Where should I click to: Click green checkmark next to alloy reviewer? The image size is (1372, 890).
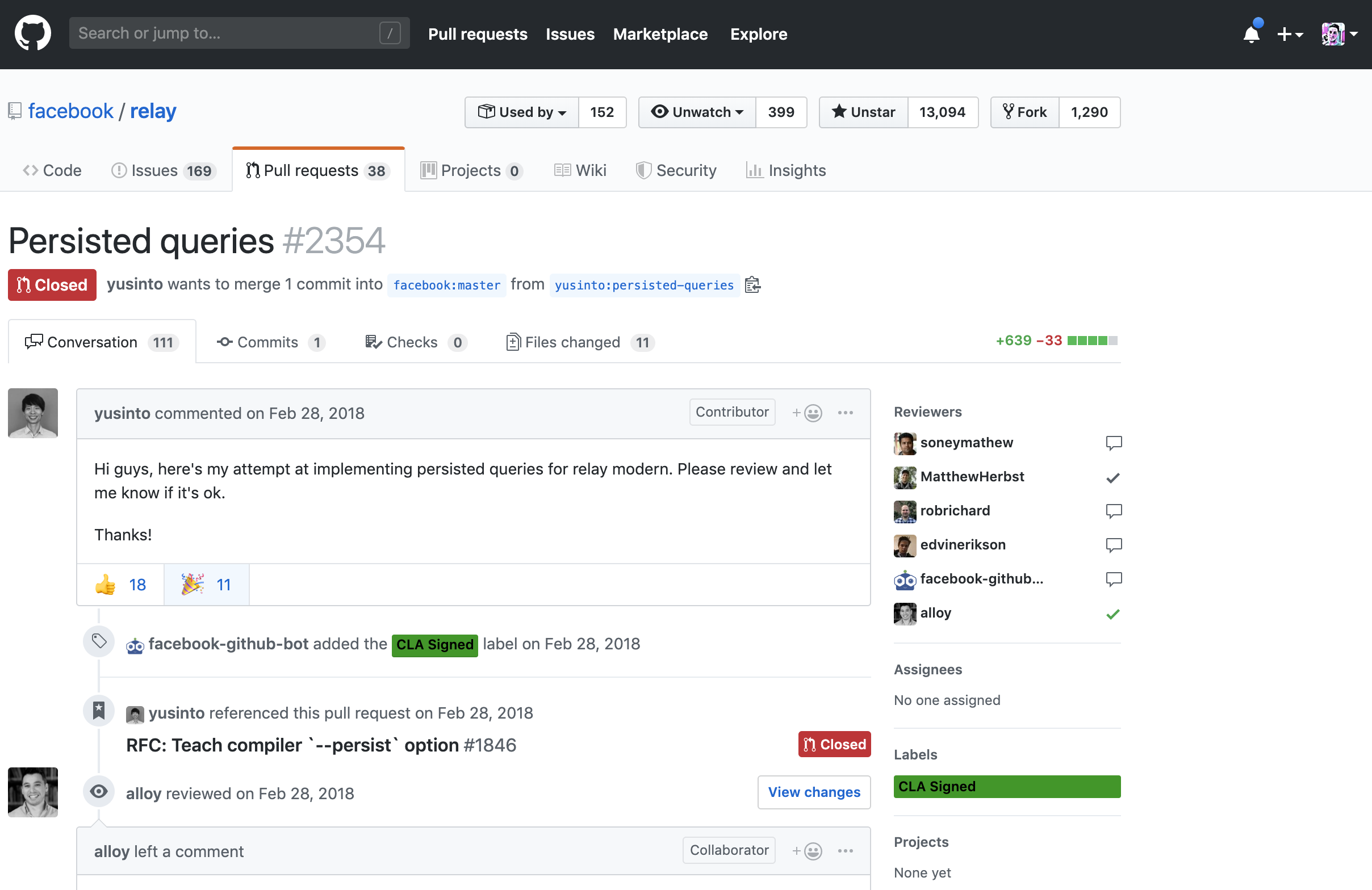pos(1112,614)
